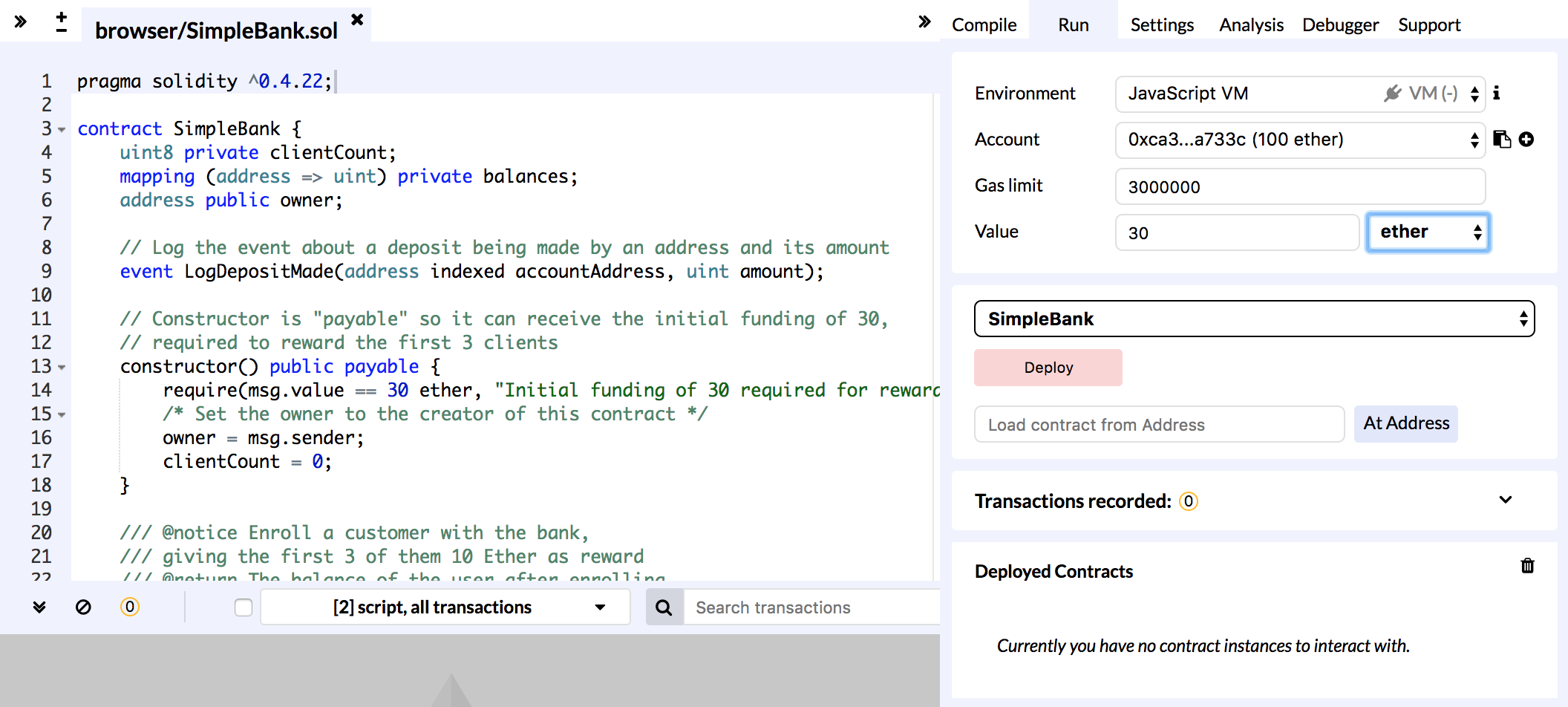Image resolution: width=1568 pixels, height=707 pixels.
Task: Enable the terminal transaction filter checkbox
Action: coord(243,607)
